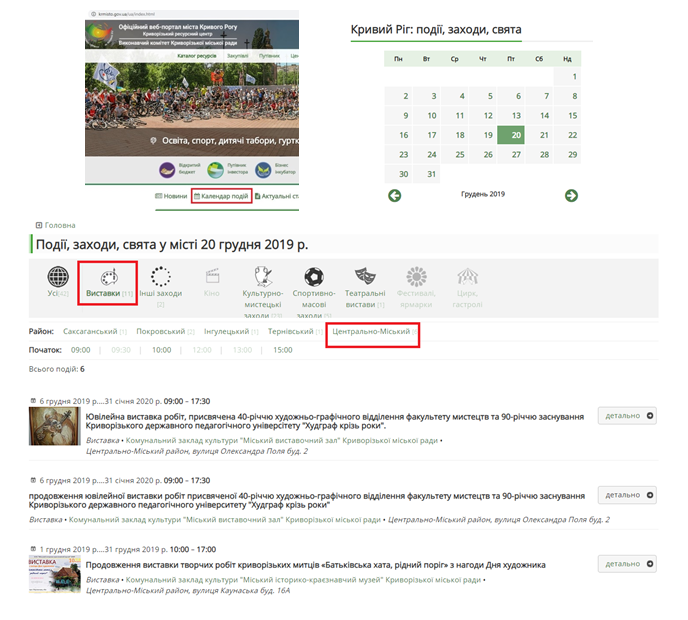Go to previous month with left arrow

tap(394, 195)
